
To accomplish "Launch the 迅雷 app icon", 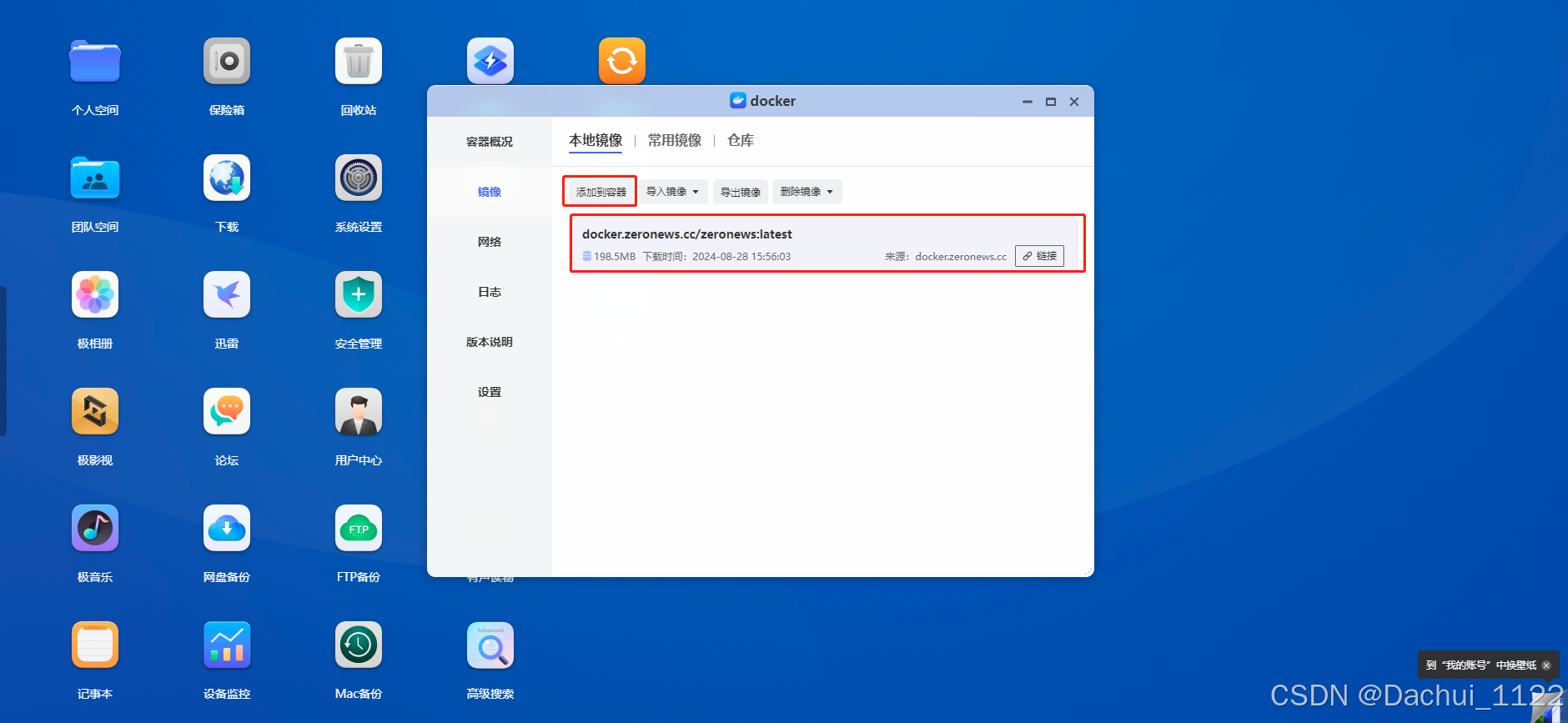I will click(x=227, y=294).
